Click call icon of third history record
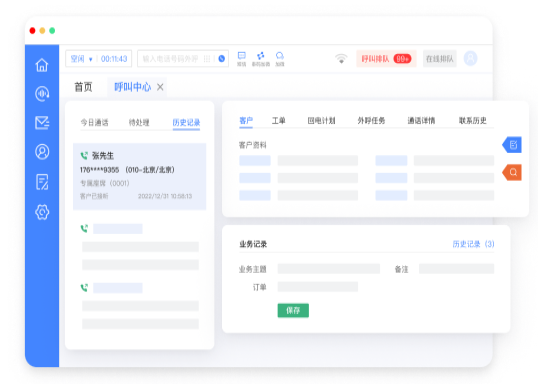Viewport: 538px width, 384px height. (x=84, y=288)
